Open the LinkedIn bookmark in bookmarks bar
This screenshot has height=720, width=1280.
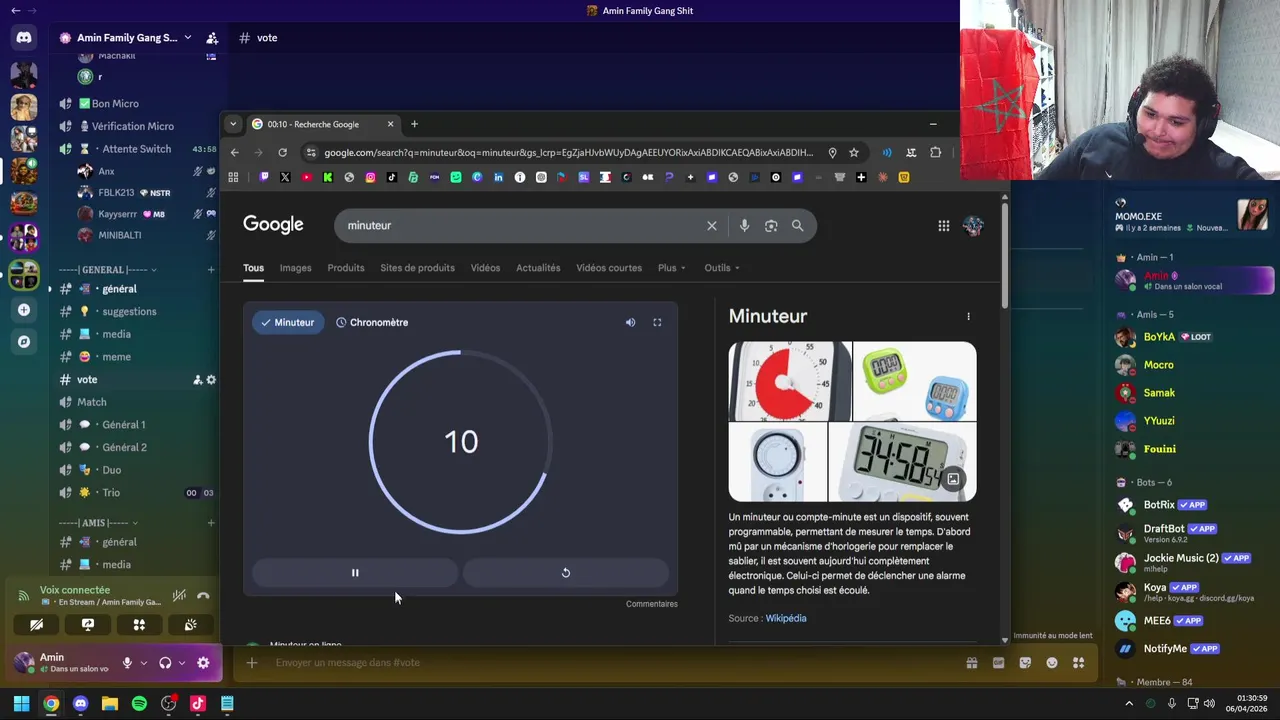coord(498,177)
